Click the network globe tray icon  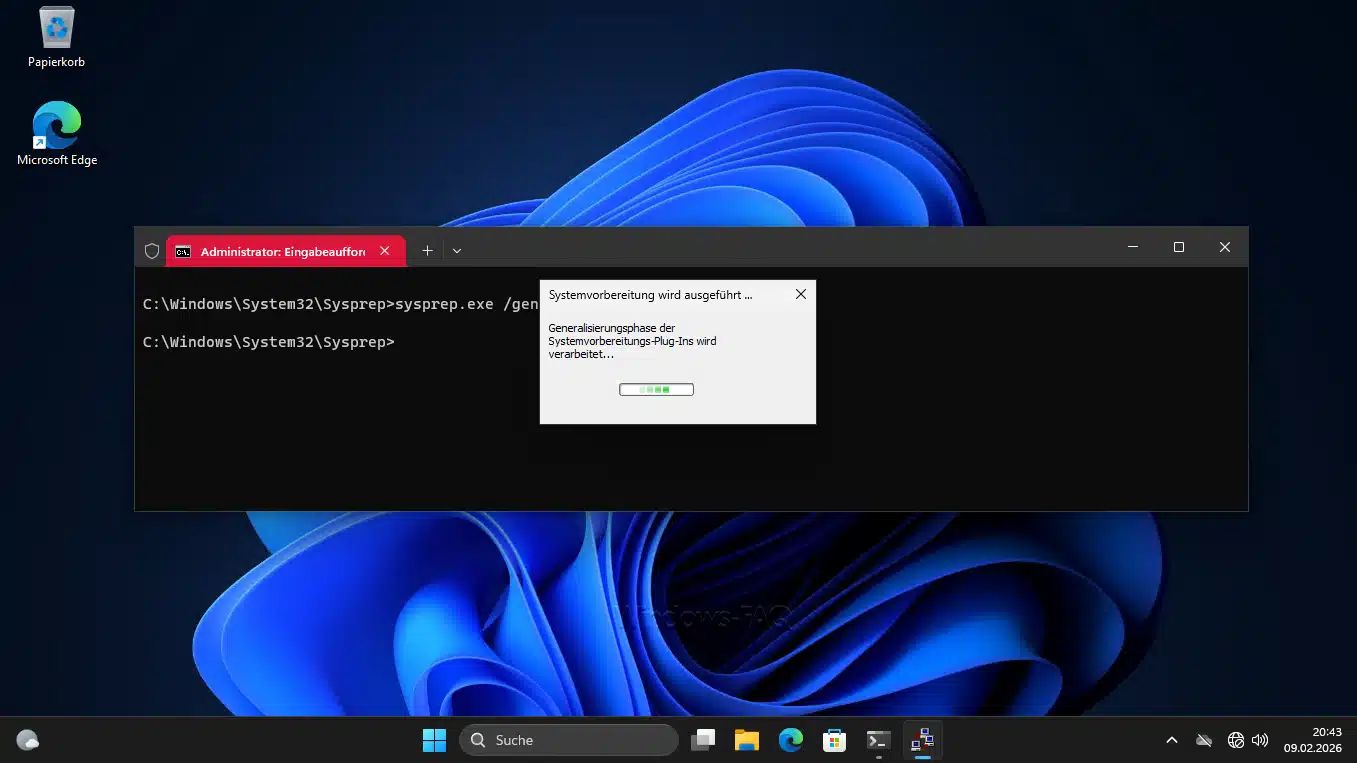coord(1236,740)
